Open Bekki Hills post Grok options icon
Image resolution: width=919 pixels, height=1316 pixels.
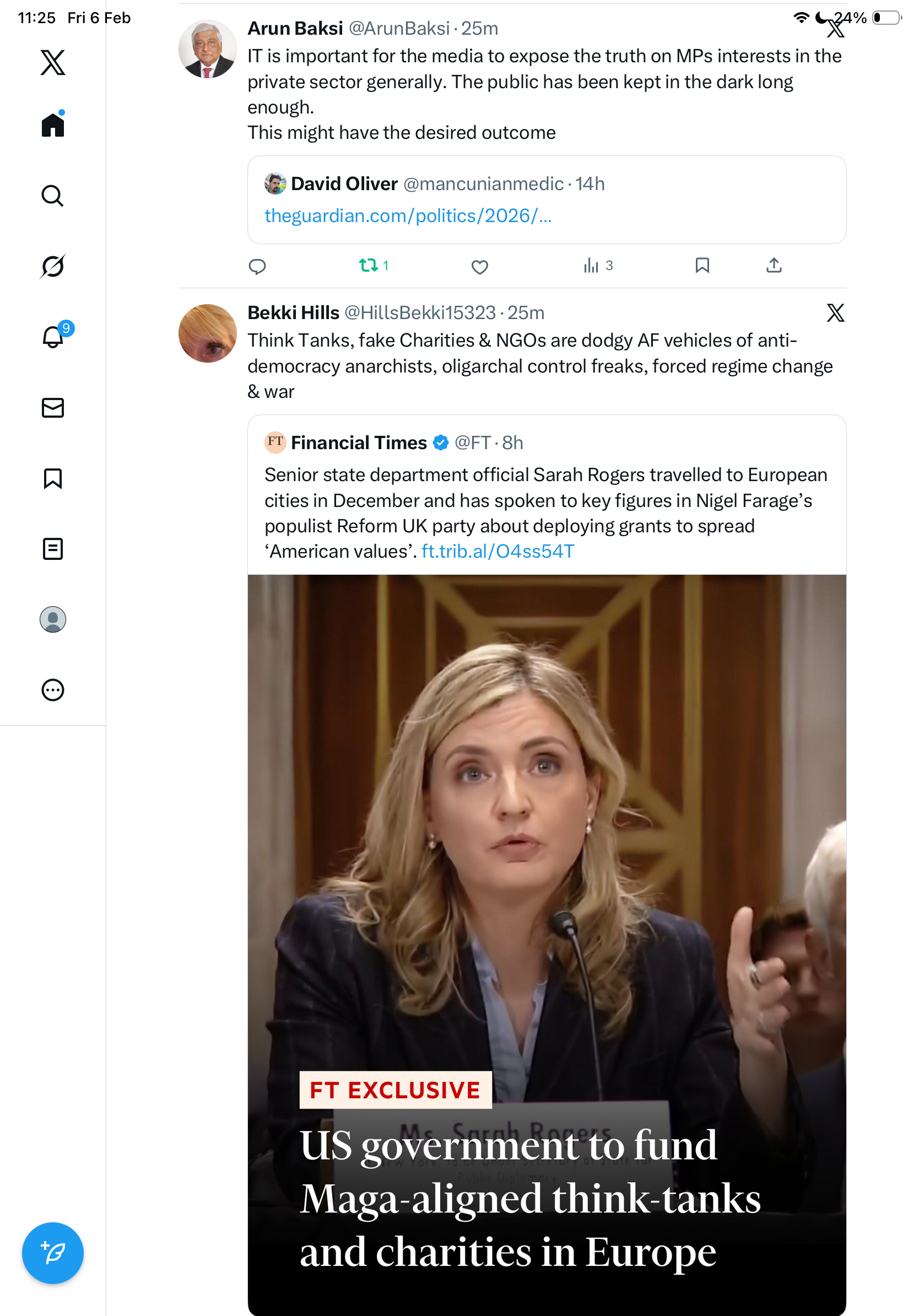pyautogui.click(x=835, y=313)
